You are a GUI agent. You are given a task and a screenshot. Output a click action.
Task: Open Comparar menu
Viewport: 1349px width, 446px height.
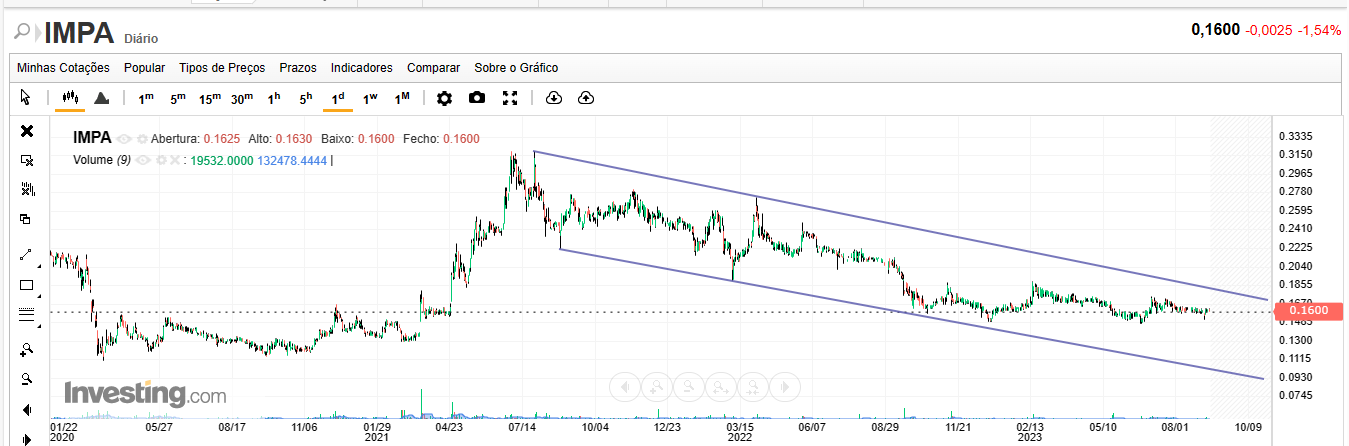click(x=434, y=68)
